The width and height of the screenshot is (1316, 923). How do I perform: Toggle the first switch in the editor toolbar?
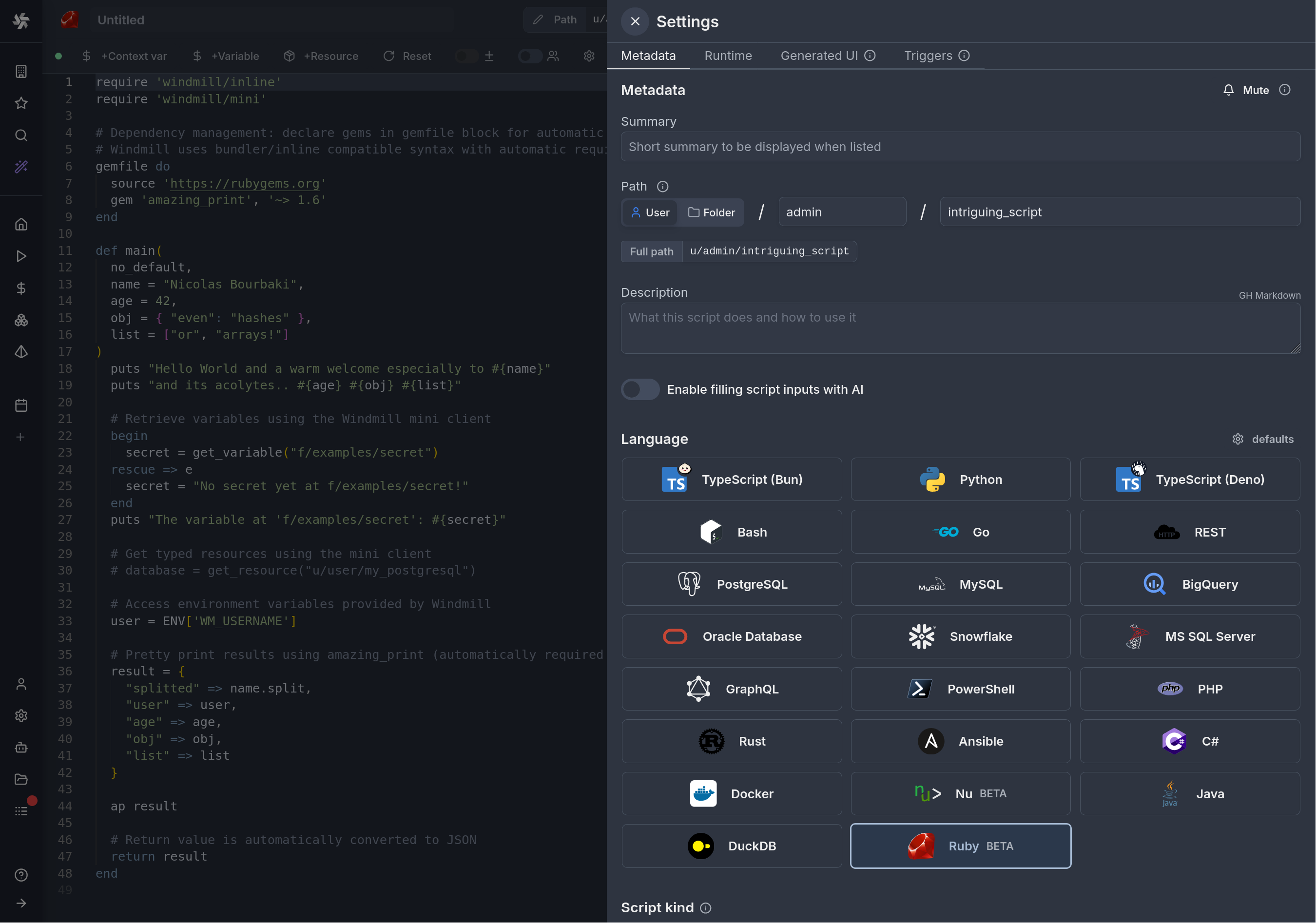pos(465,56)
